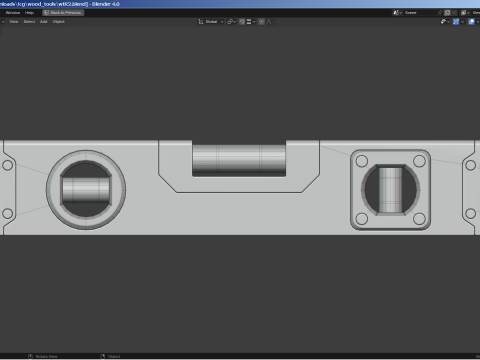Toggle the show overlays button
This screenshot has height=360, width=480.
click(x=471, y=22)
